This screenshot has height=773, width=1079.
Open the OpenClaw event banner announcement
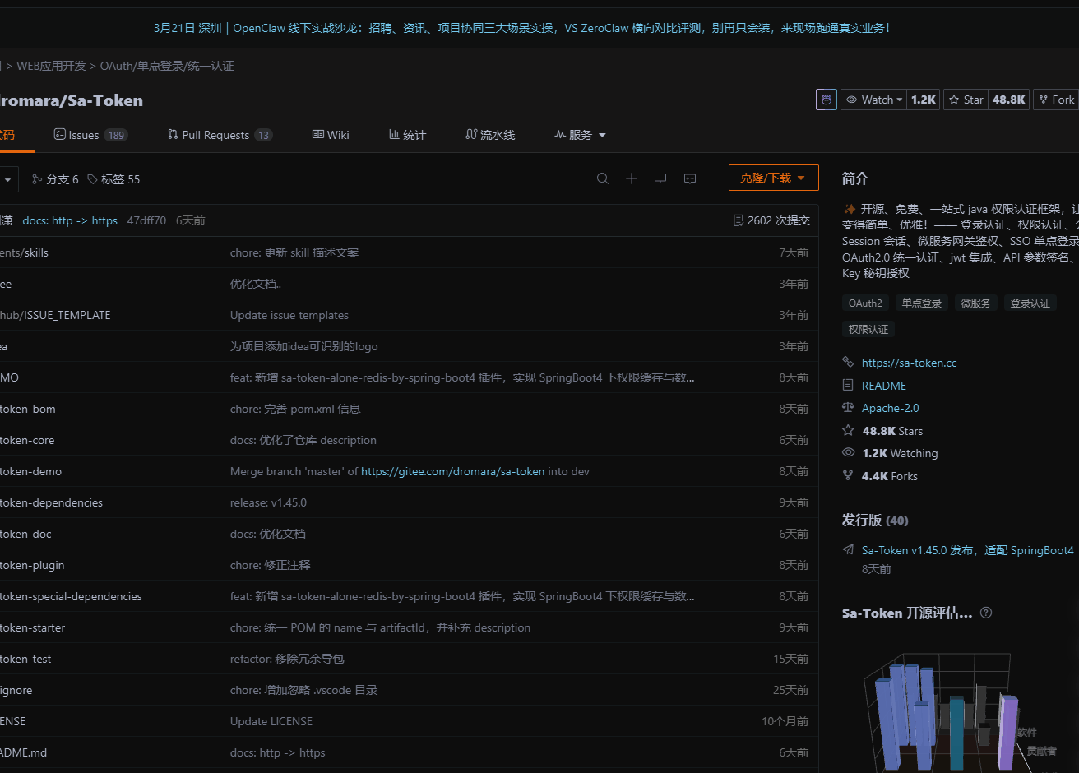click(x=521, y=28)
